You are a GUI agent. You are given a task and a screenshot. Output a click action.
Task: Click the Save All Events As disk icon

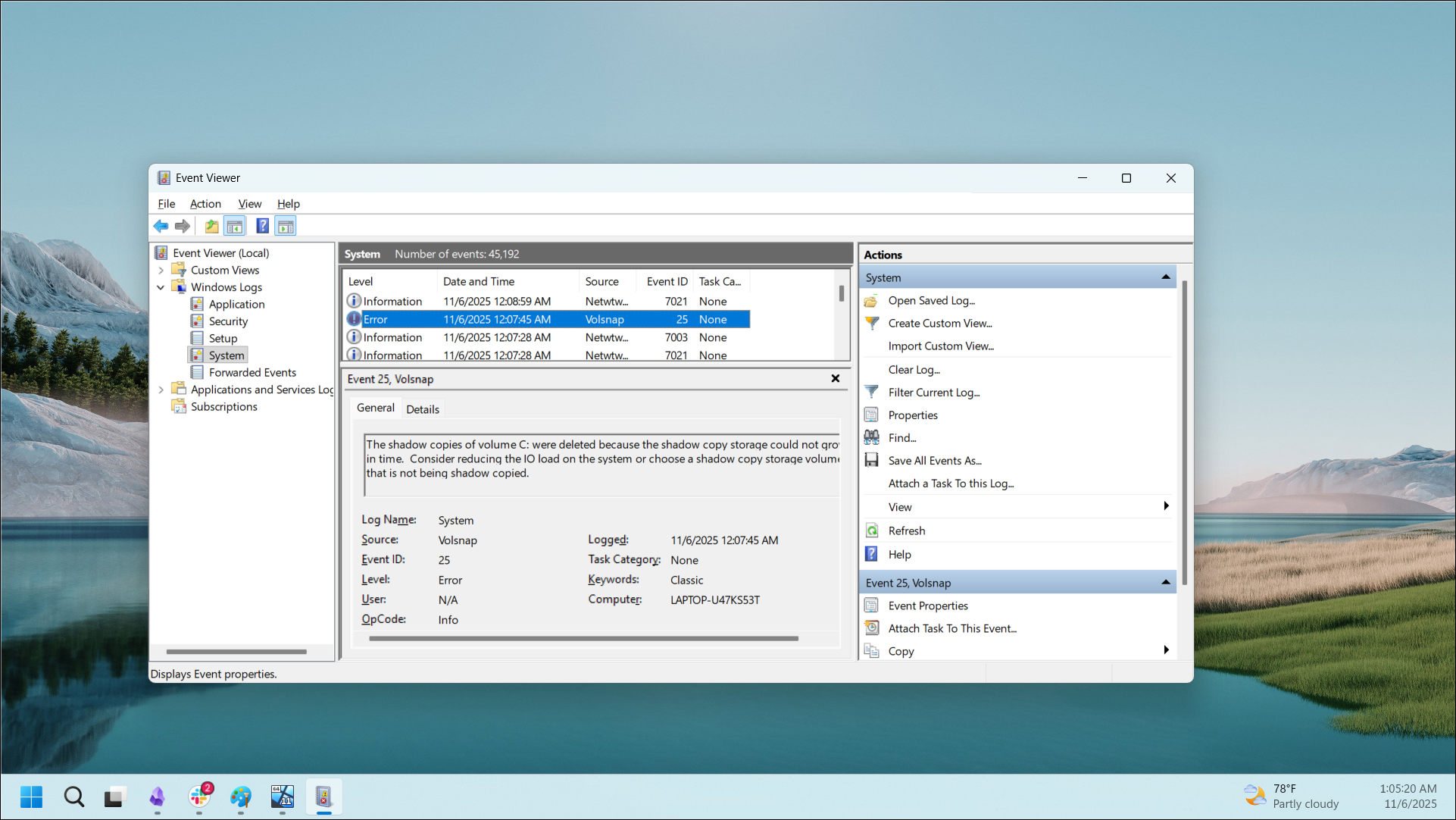point(872,461)
